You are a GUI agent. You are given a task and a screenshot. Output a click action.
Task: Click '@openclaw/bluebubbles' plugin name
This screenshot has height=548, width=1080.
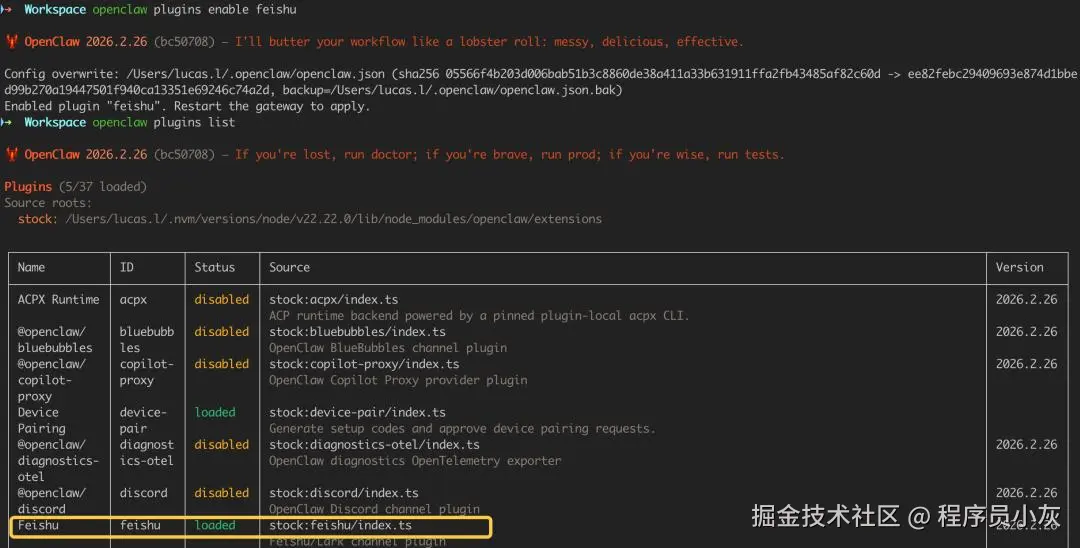click(x=55, y=339)
